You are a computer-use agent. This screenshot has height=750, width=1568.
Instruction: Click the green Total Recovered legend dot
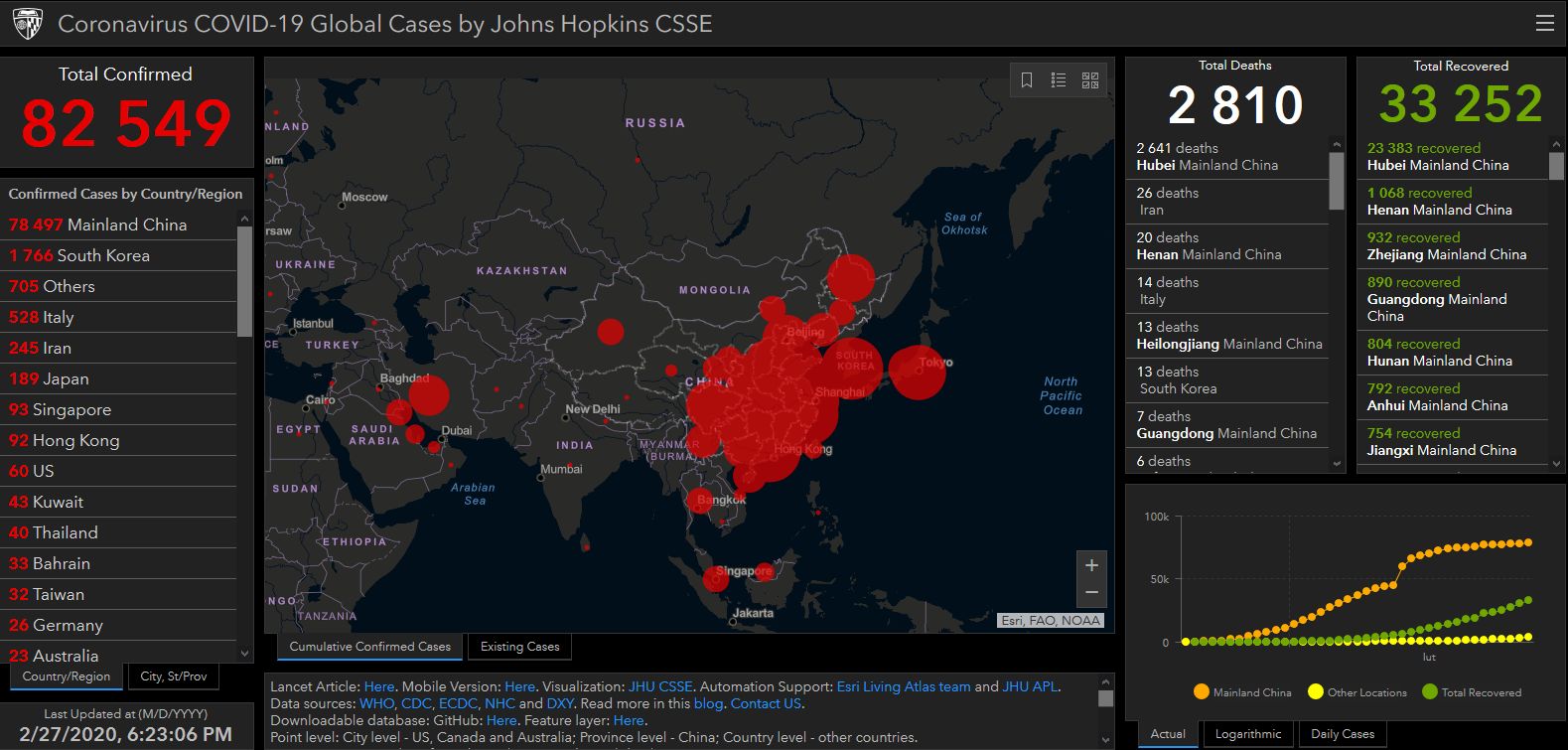[1430, 692]
